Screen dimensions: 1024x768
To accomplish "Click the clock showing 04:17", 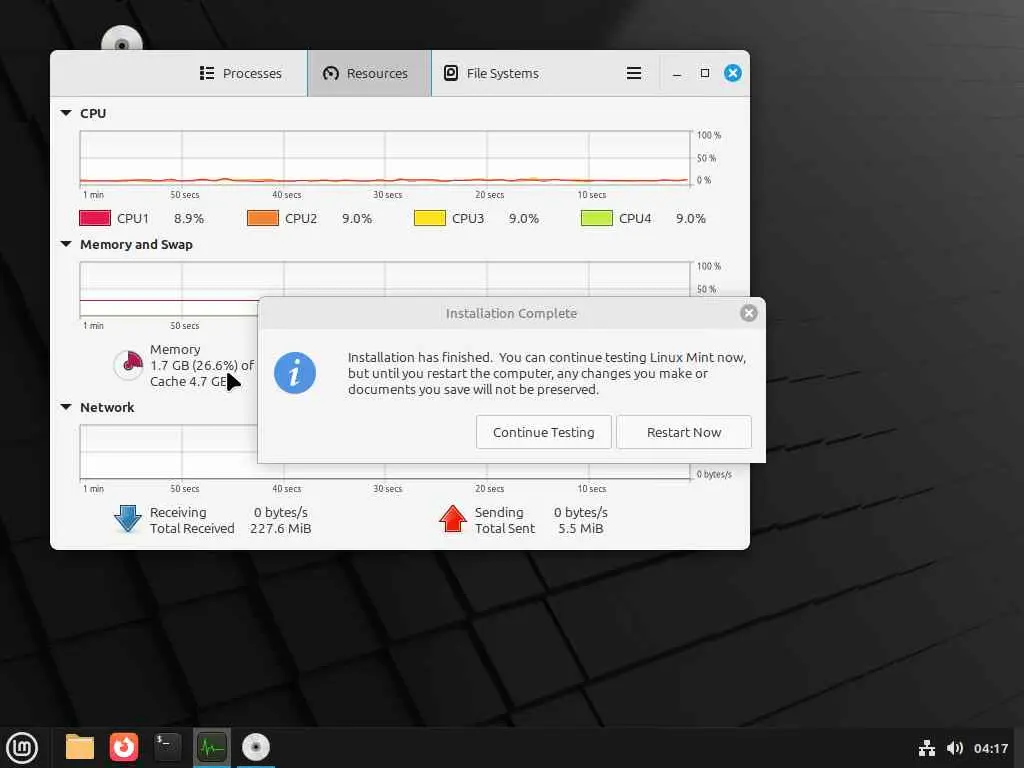I will [991, 748].
